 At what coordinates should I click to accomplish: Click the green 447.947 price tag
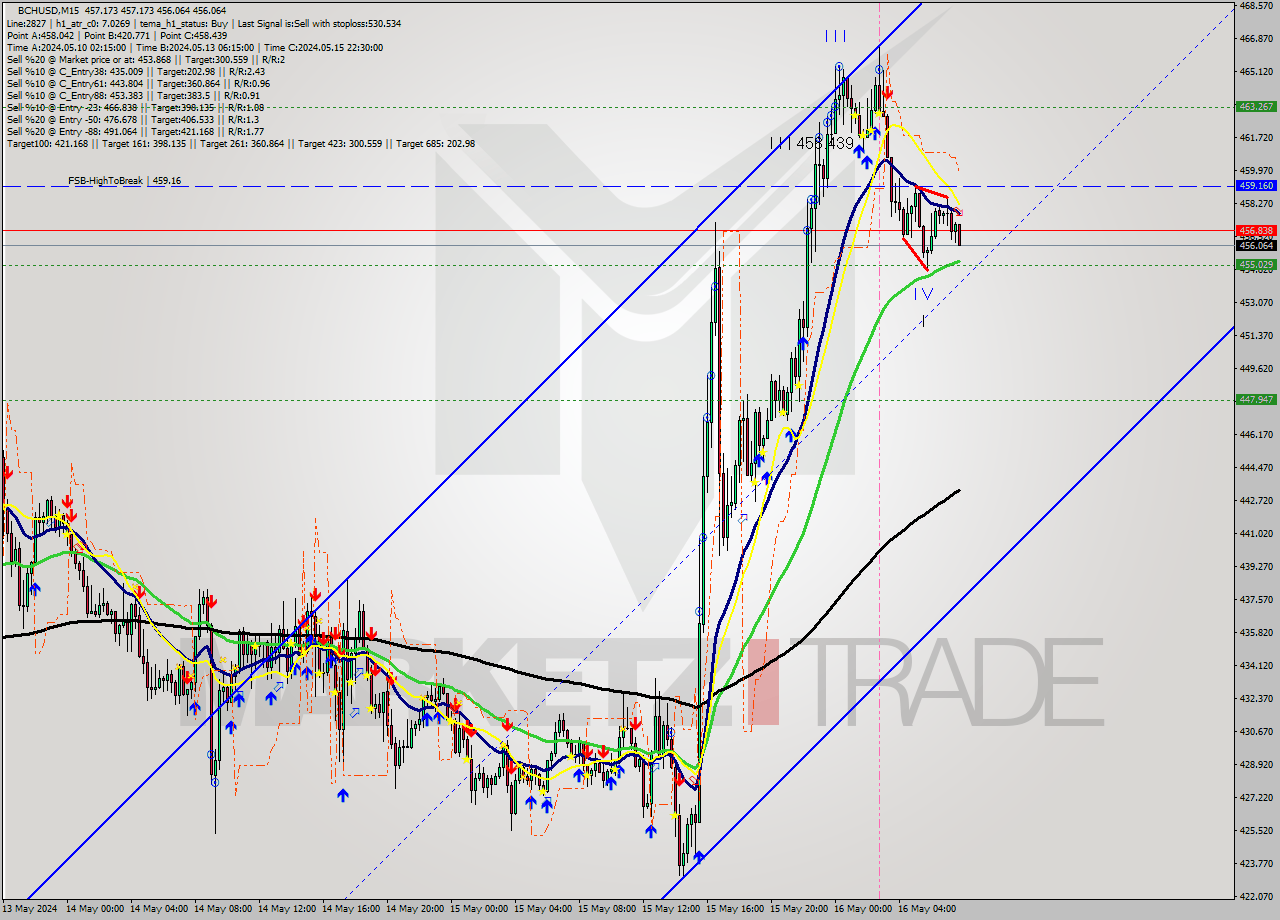[x=1255, y=399]
